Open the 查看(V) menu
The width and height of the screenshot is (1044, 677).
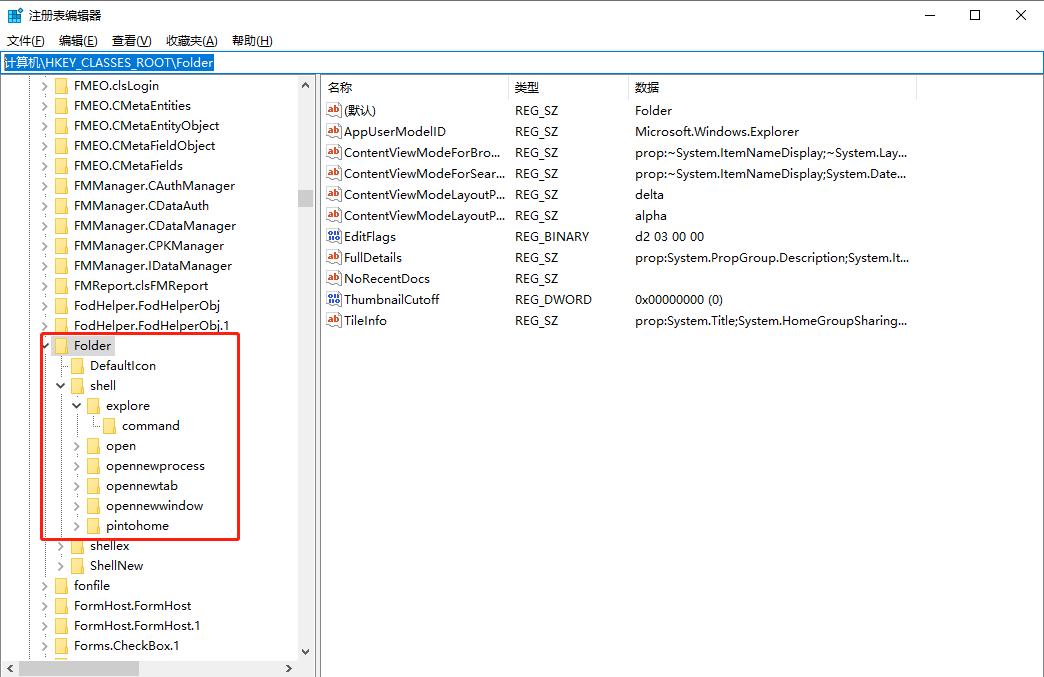131,41
